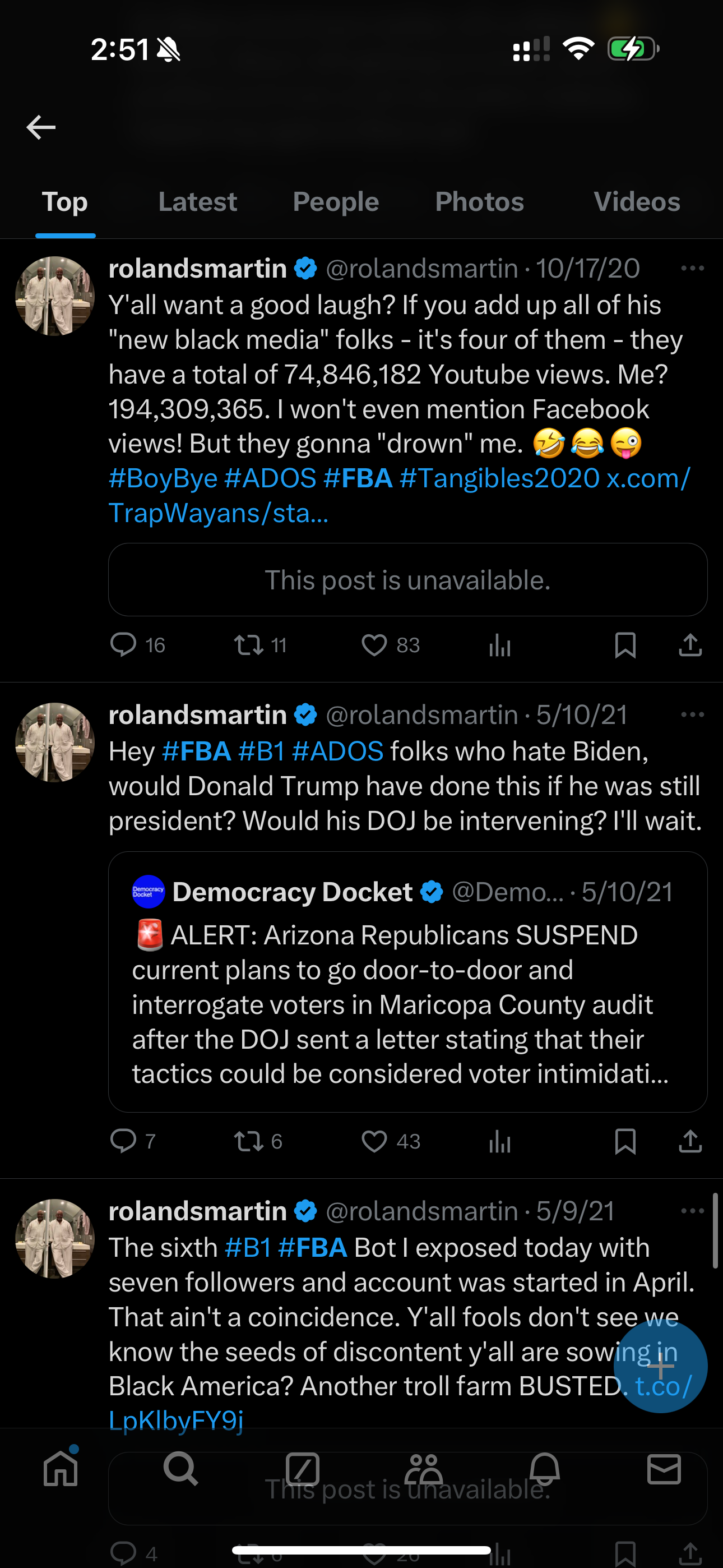Switch to the Latest tab

click(x=198, y=201)
